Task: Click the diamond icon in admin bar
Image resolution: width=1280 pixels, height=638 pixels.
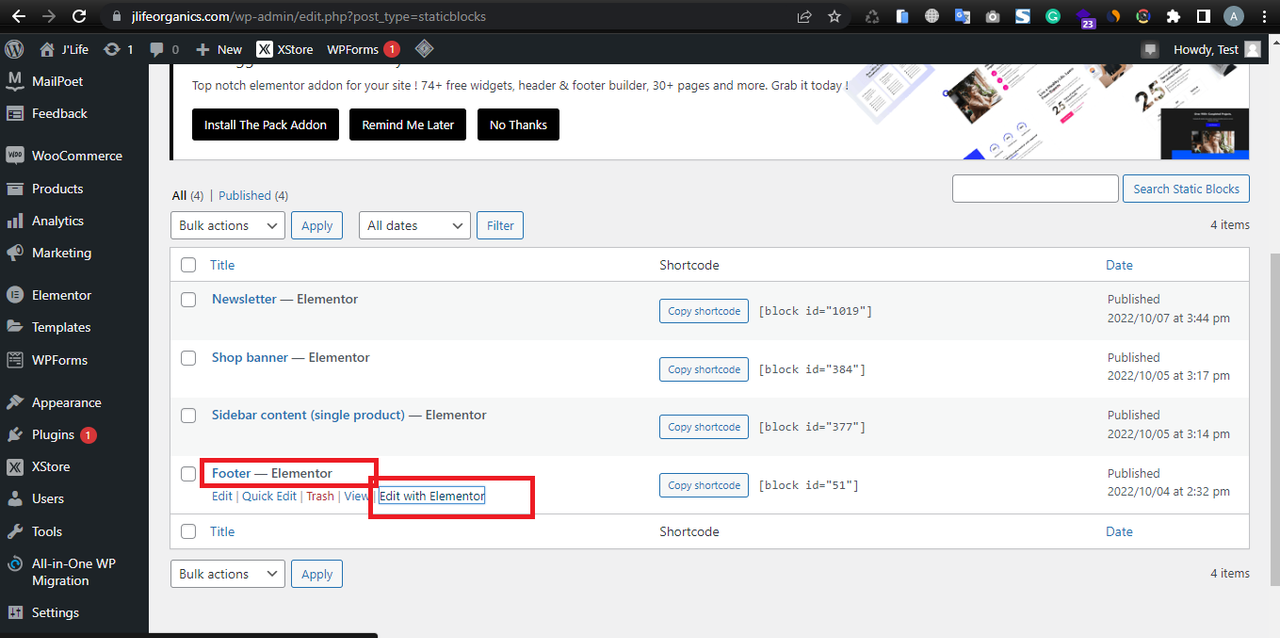Action: [x=424, y=49]
